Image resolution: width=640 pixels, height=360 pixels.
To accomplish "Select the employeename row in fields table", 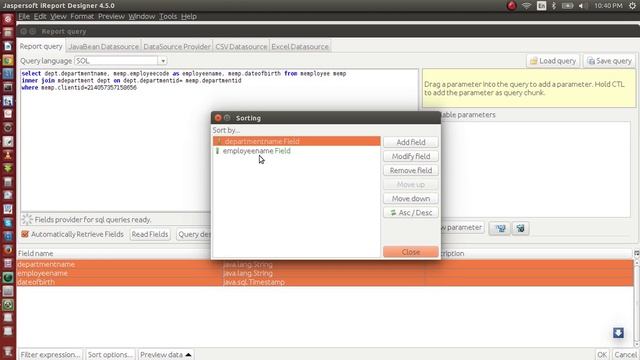I will [325, 273].
